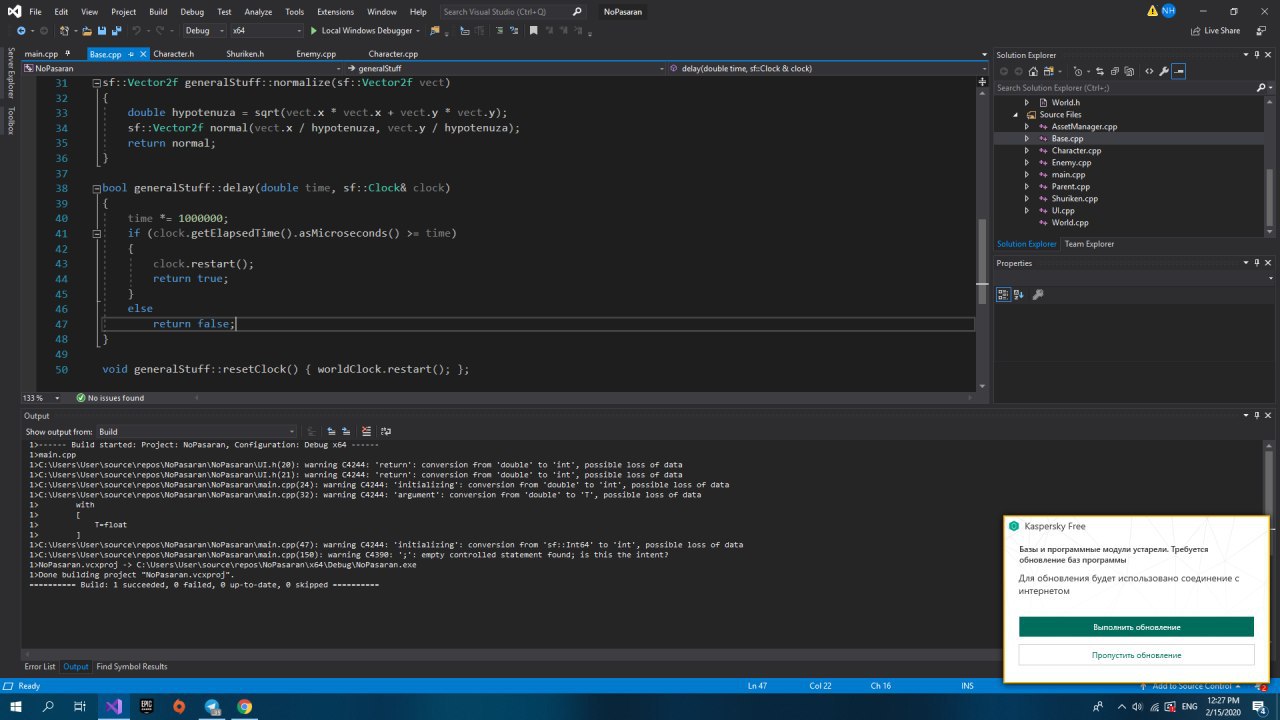Click the View Code icon in Solution Explorer
This screenshot has height=720, width=1280.
(x=1149, y=71)
